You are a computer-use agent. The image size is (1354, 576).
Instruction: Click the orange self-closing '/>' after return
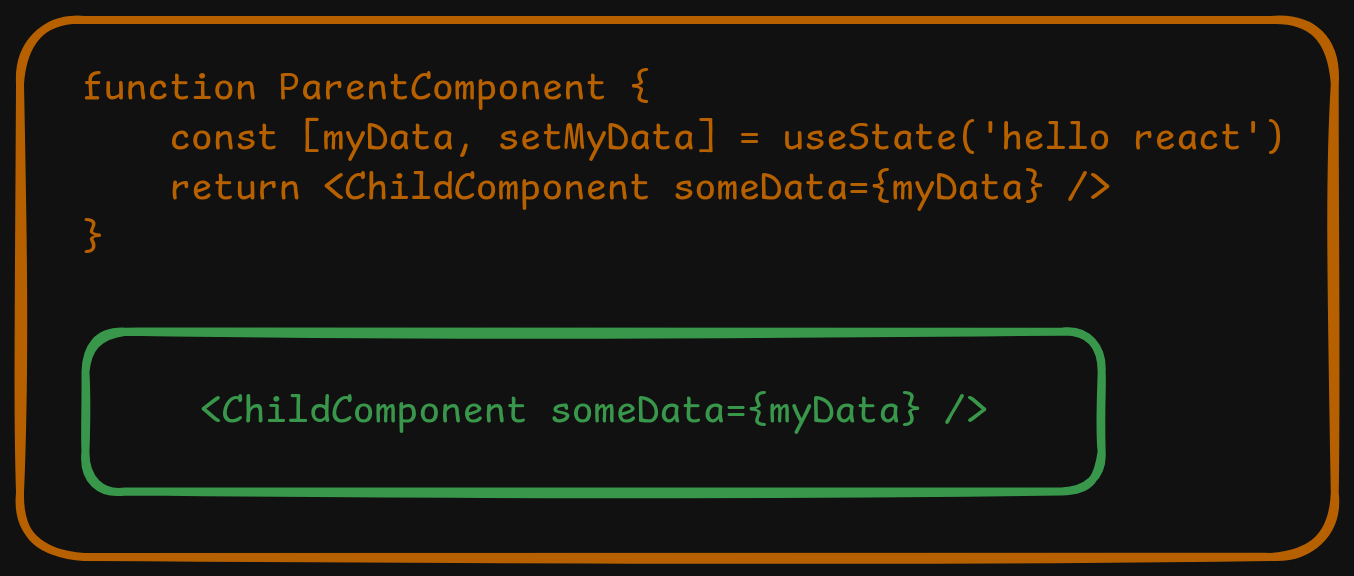1087,187
